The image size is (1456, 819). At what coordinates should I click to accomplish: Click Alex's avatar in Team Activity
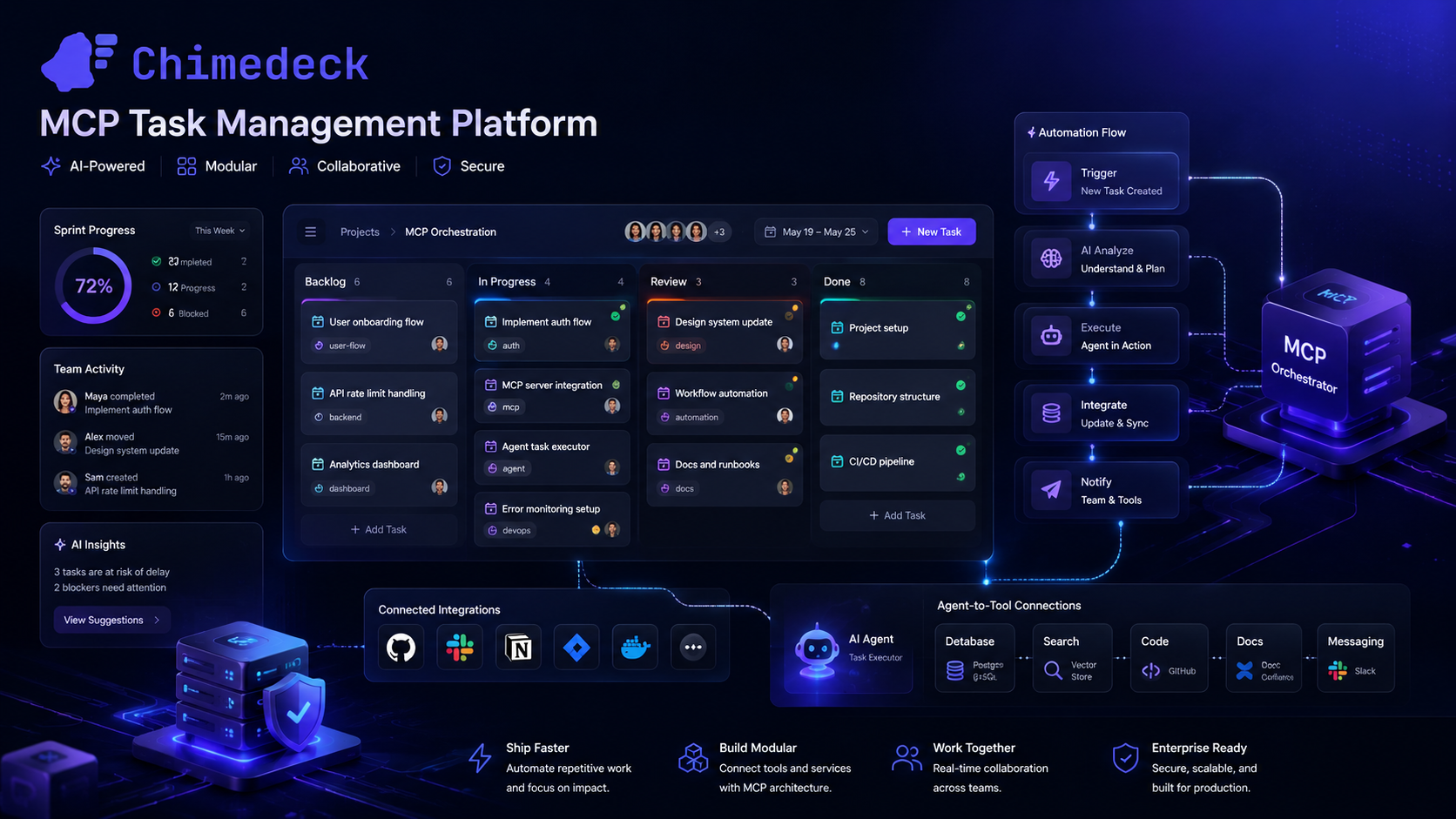(x=65, y=442)
